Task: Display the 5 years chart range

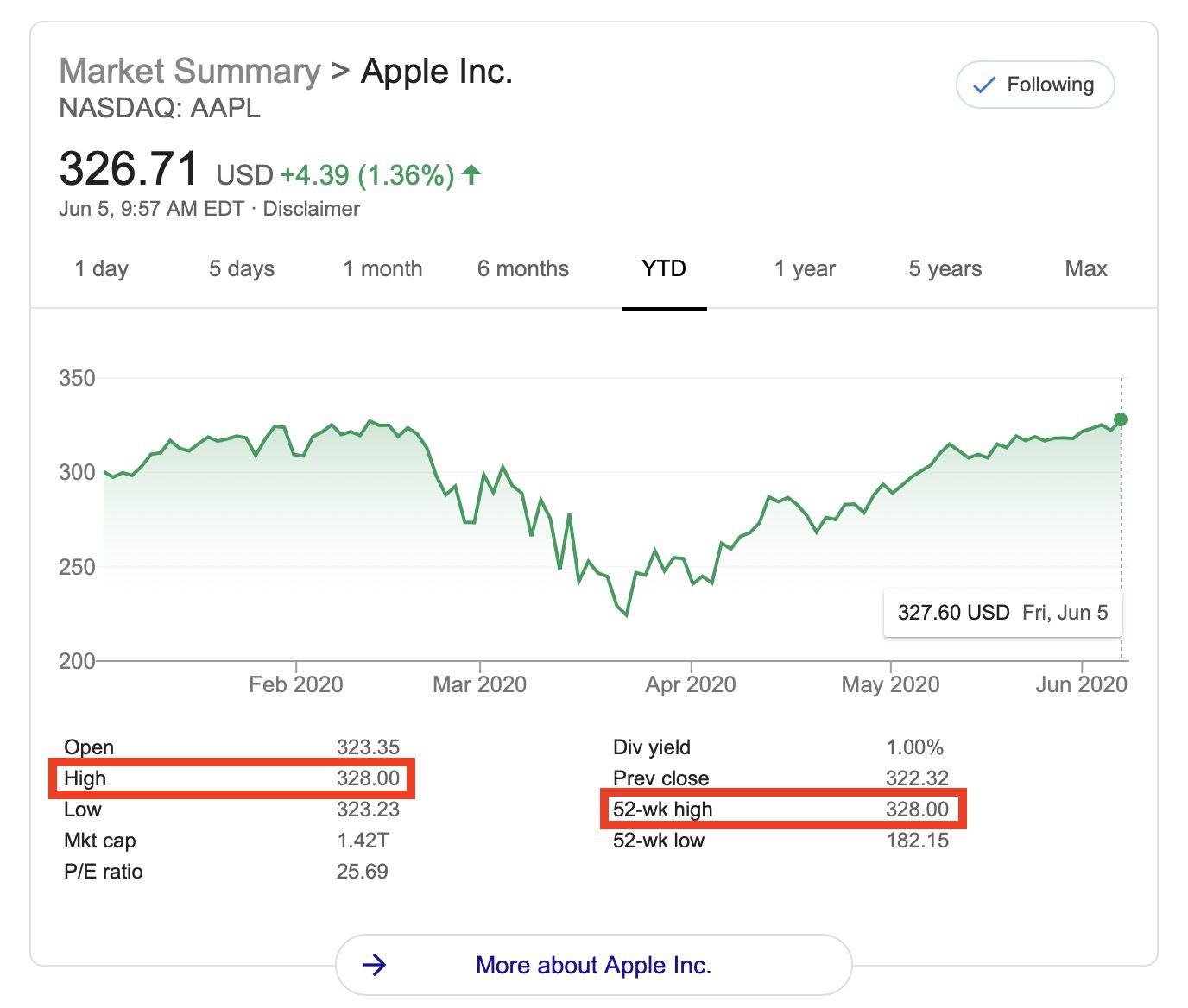Action: pos(945,268)
